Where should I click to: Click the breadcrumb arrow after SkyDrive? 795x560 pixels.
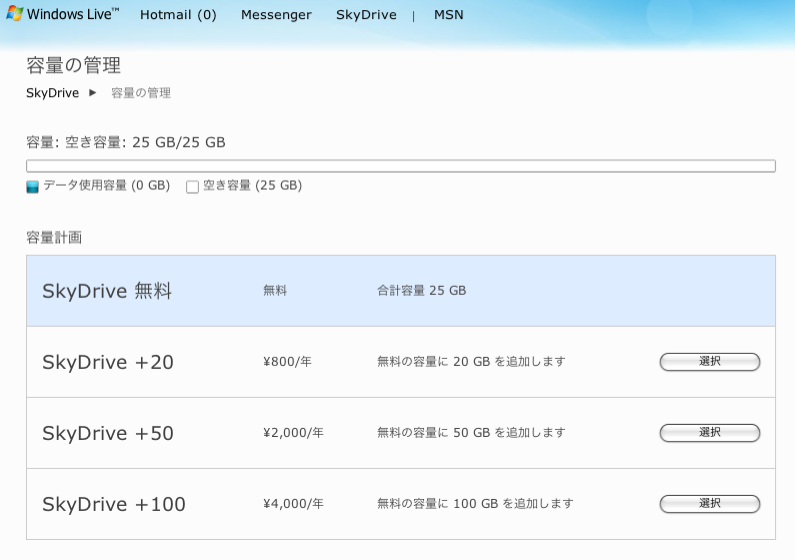coord(92,93)
